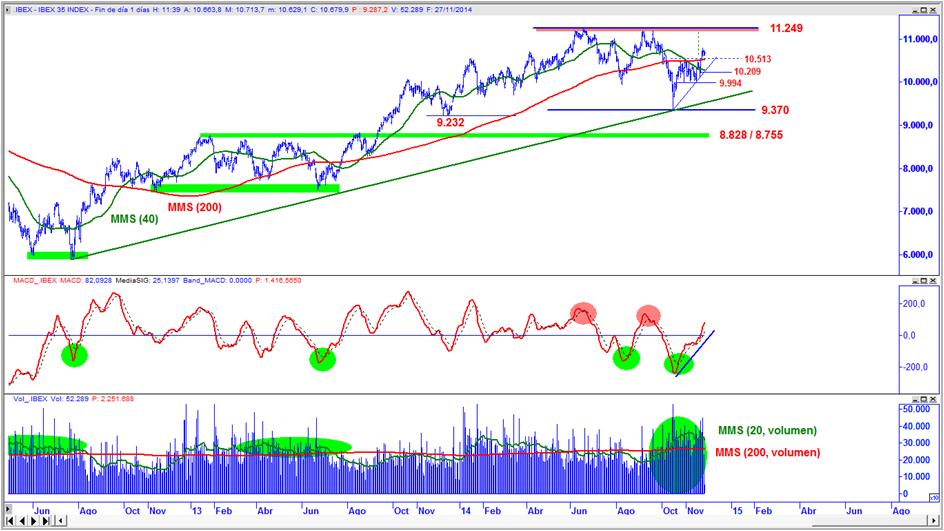Click the 9.232 price label
The height and width of the screenshot is (531, 944).
click(450, 122)
